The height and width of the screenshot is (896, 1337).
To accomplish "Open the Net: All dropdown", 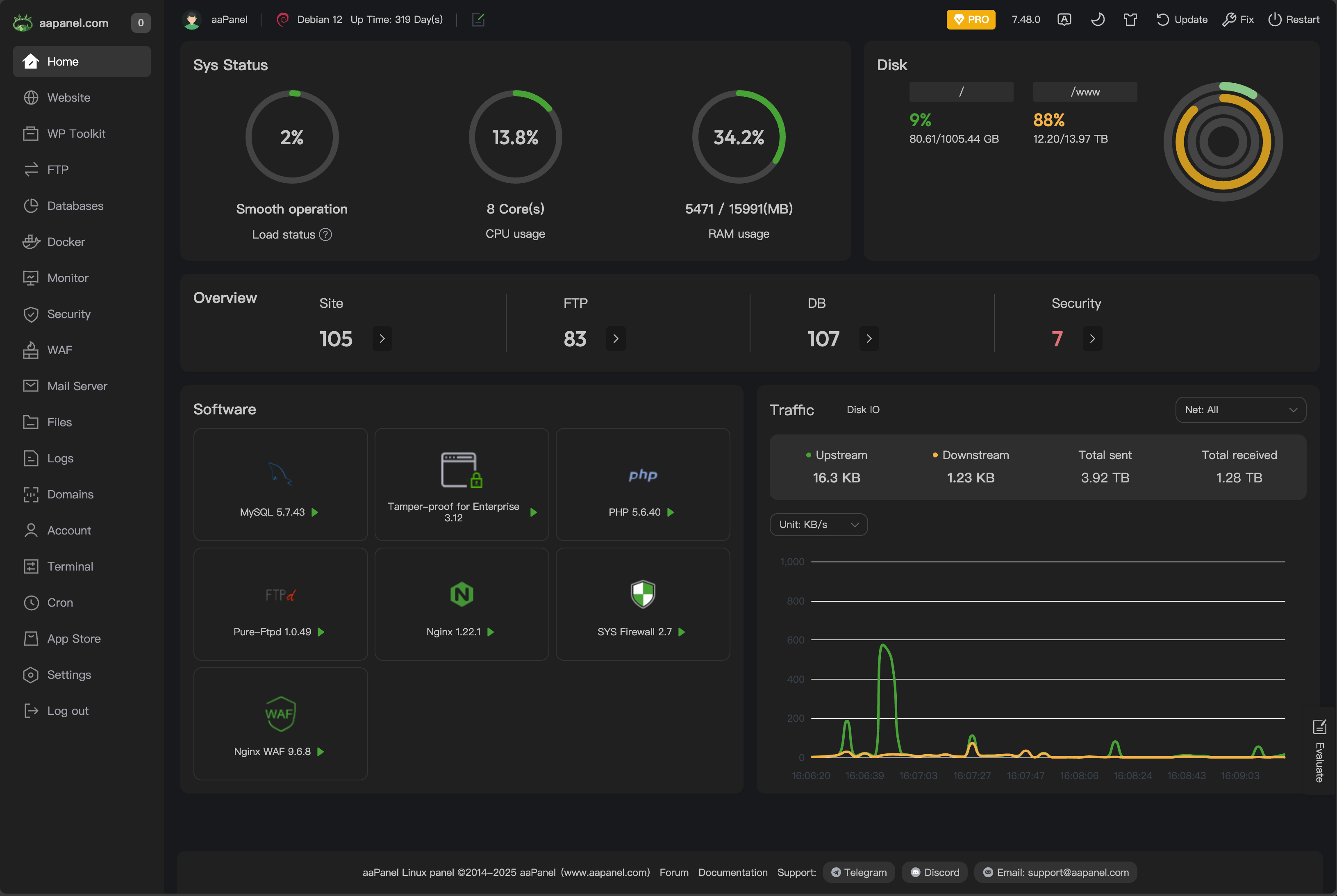I will tap(1240, 410).
